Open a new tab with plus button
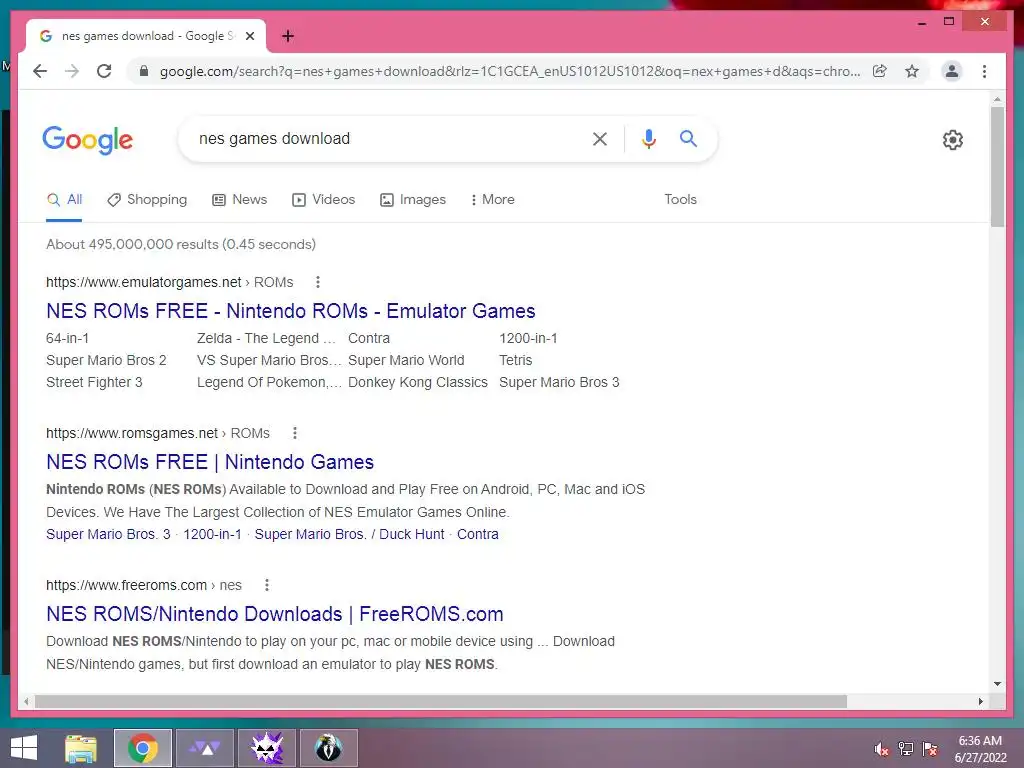Viewport: 1024px width, 768px height. [287, 36]
